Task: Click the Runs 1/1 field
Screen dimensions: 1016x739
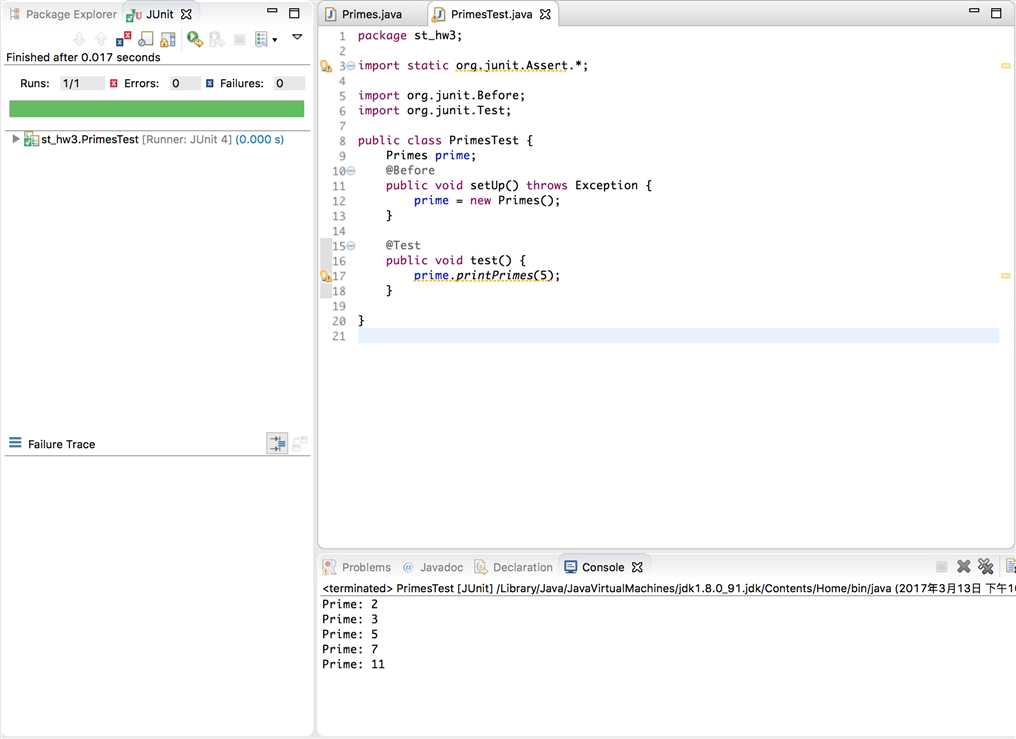Action: [82, 83]
